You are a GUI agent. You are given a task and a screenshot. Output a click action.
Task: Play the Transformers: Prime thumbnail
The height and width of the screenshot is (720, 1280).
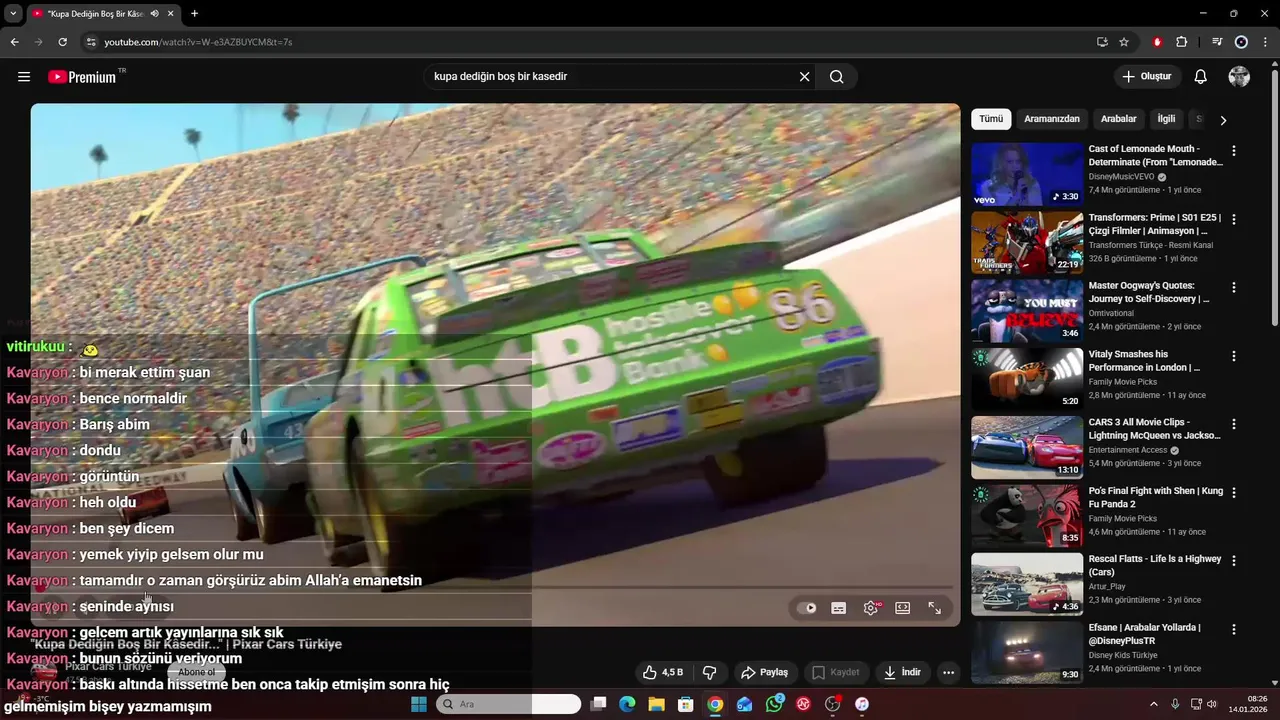click(x=1027, y=242)
